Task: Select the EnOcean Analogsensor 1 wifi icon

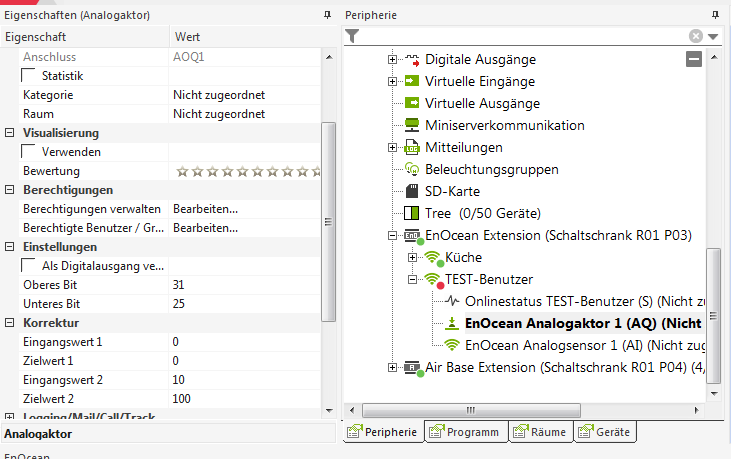Action: [452, 345]
